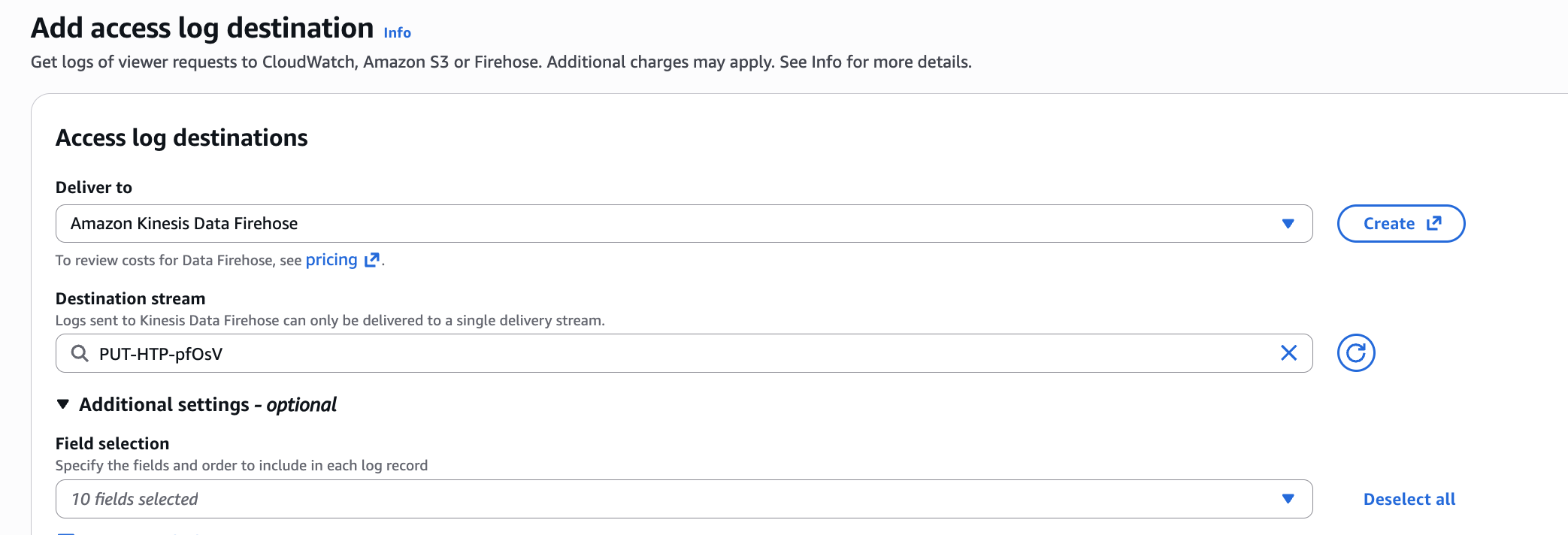Click the Deliver to dropdown arrow
1568x535 pixels.
(1288, 223)
